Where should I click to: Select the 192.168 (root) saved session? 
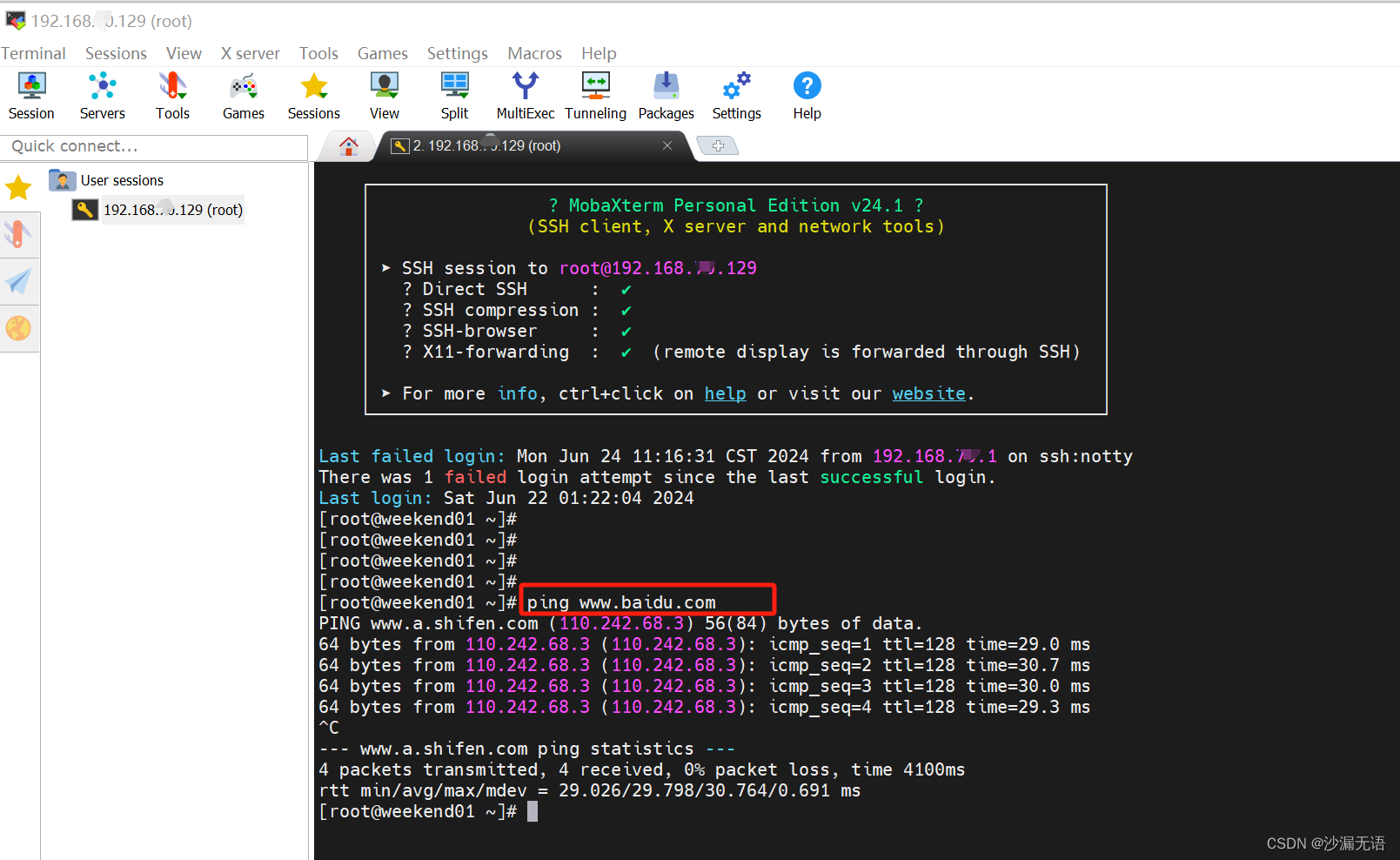(173, 210)
